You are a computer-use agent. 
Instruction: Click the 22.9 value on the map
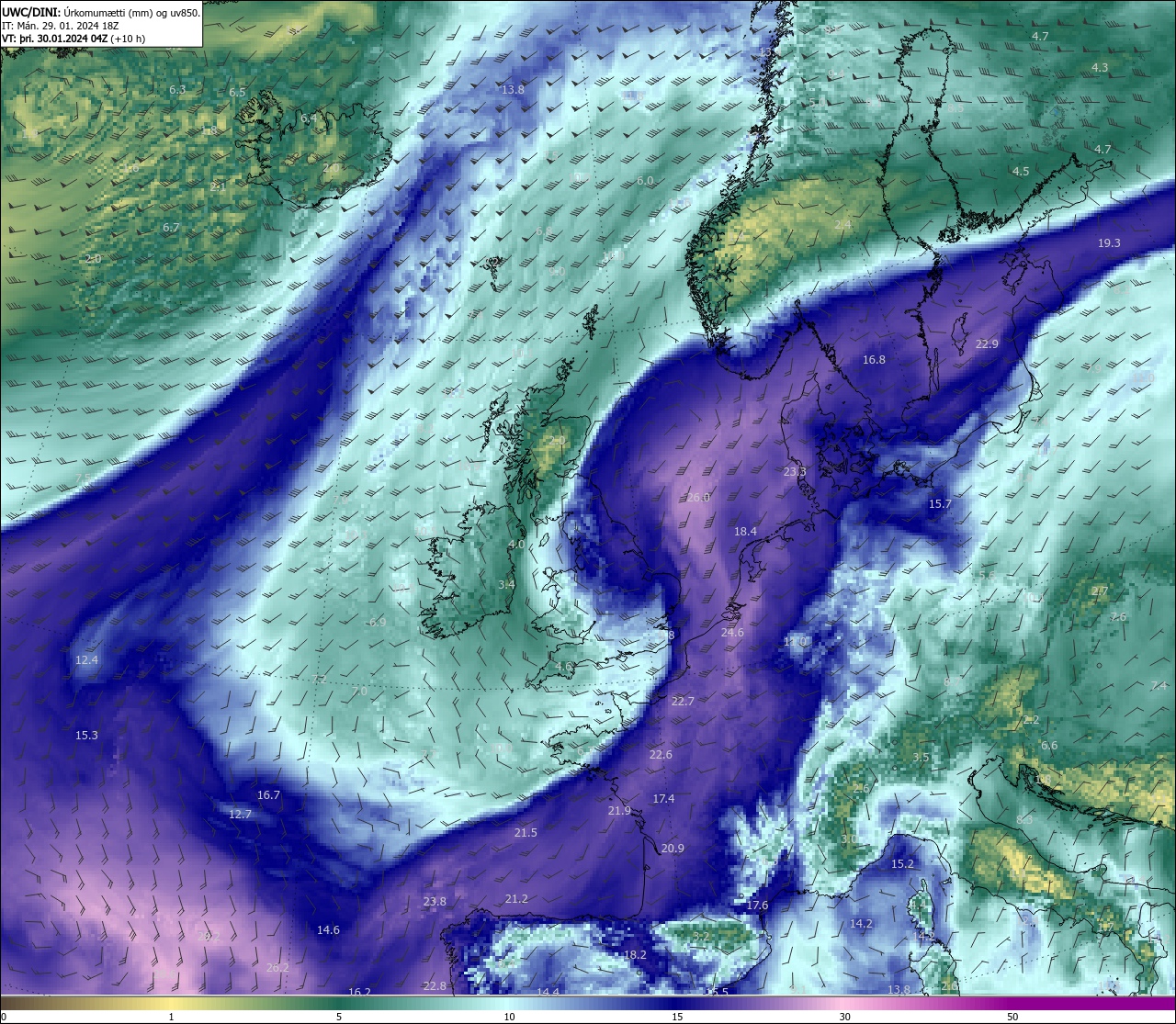(987, 344)
